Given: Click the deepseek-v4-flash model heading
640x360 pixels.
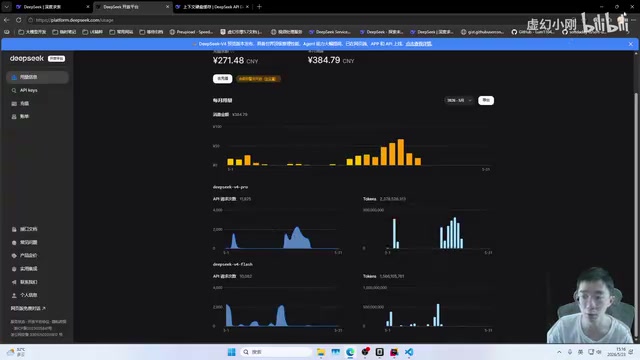Looking at the screenshot, I should tap(233, 264).
